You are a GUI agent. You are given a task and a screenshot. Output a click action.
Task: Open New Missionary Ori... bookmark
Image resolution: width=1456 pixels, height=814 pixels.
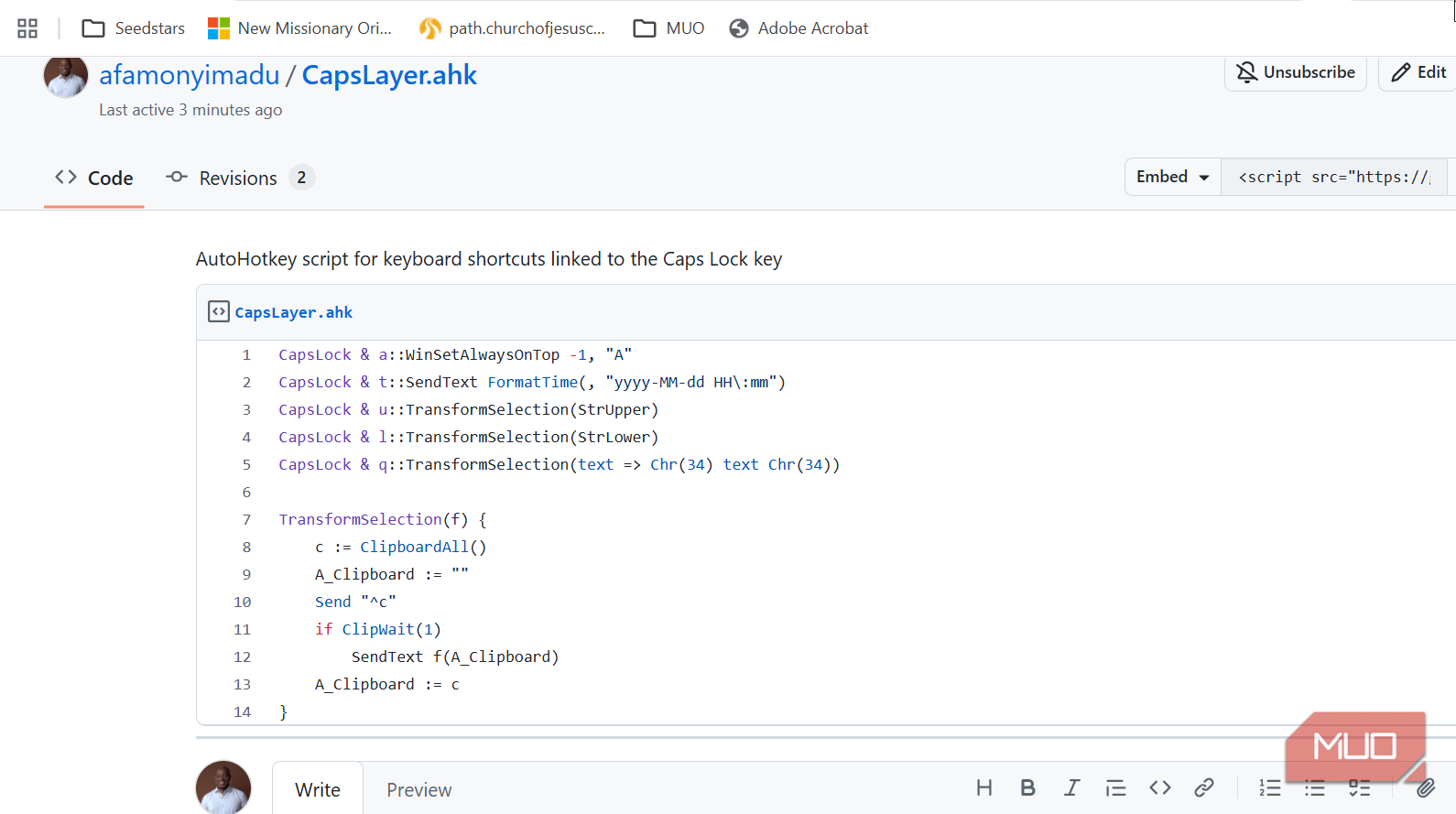pyautogui.click(x=300, y=28)
